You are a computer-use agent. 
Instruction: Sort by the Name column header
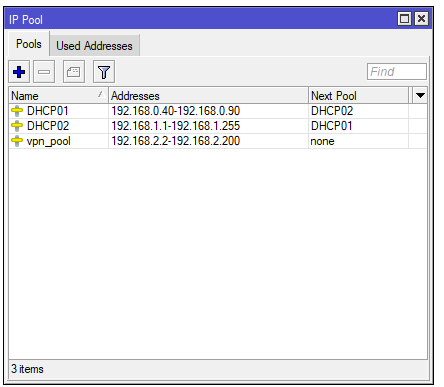tap(58, 96)
